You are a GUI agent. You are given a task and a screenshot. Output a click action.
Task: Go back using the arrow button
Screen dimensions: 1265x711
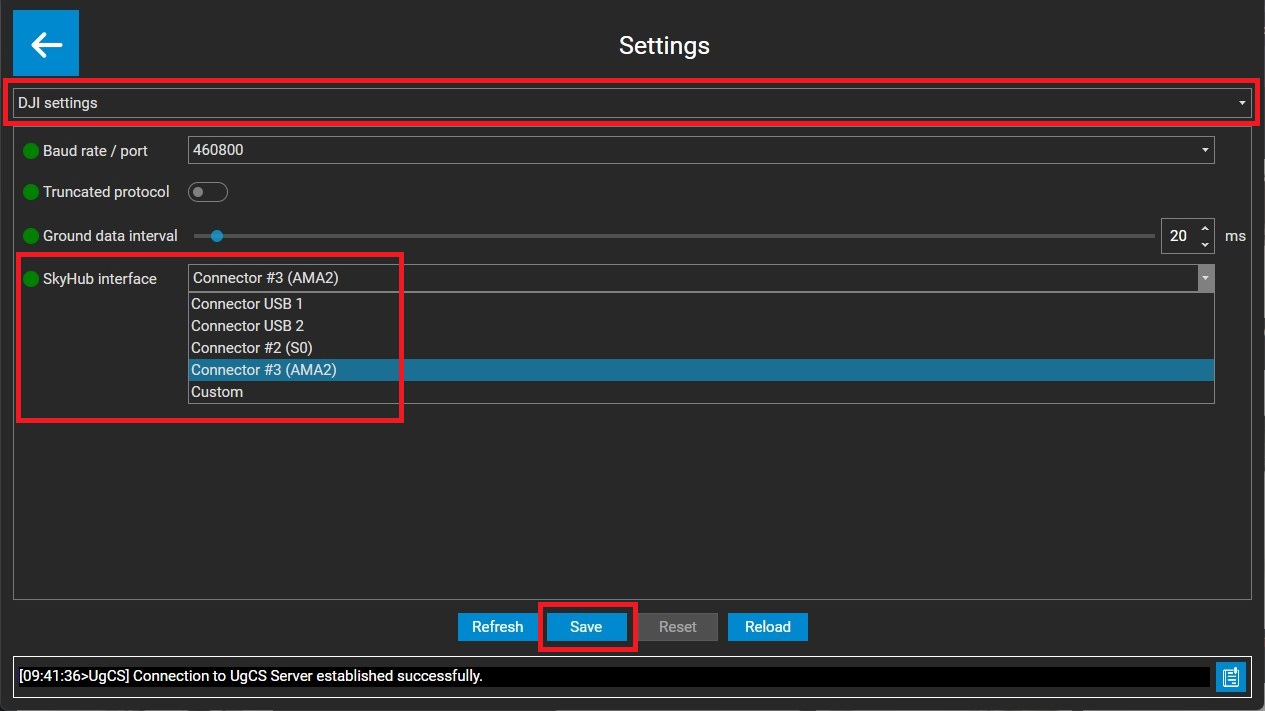coord(46,44)
